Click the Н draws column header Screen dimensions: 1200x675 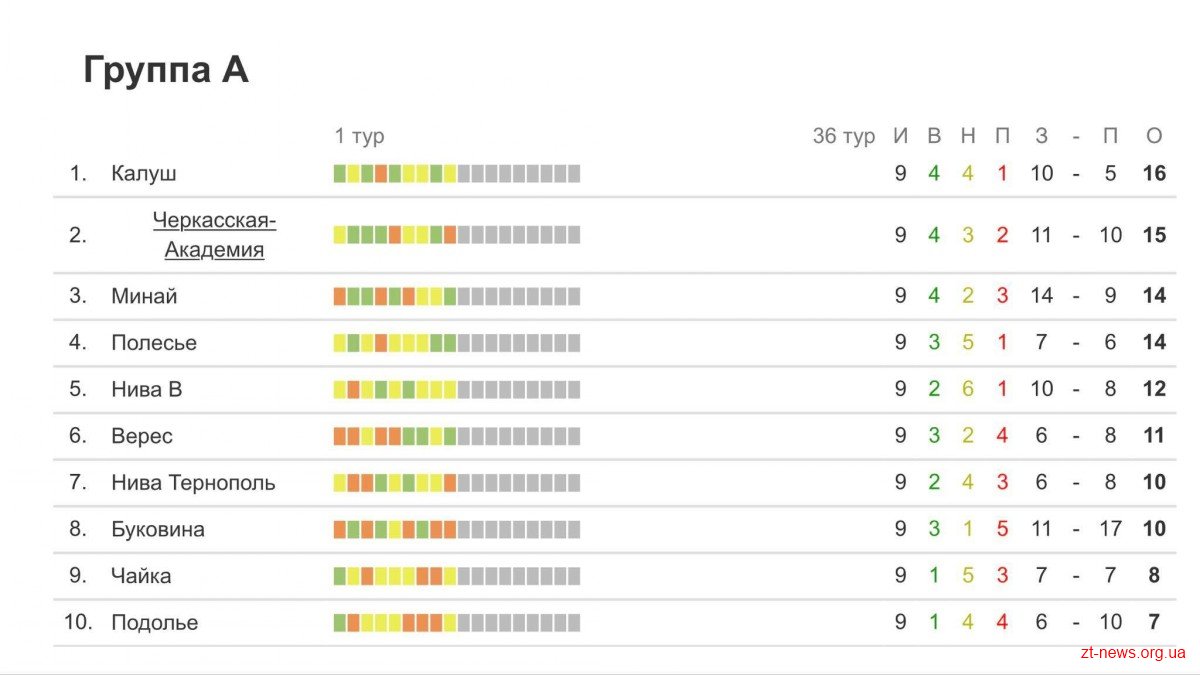(x=968, y=136)
